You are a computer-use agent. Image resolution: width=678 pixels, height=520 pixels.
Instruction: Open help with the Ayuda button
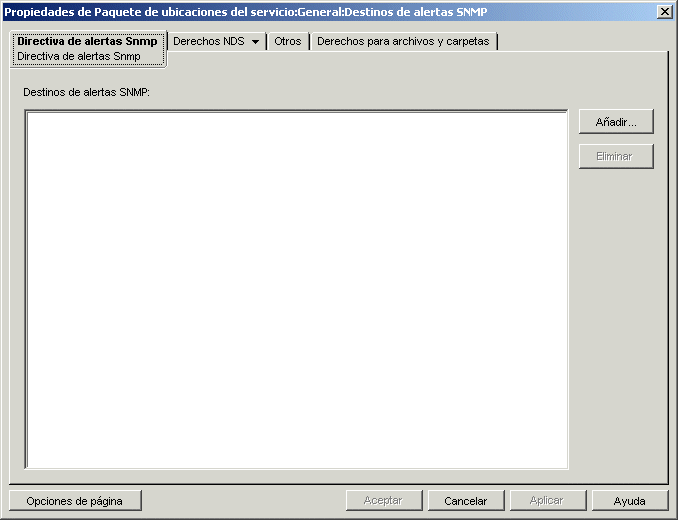coord(630,501)
